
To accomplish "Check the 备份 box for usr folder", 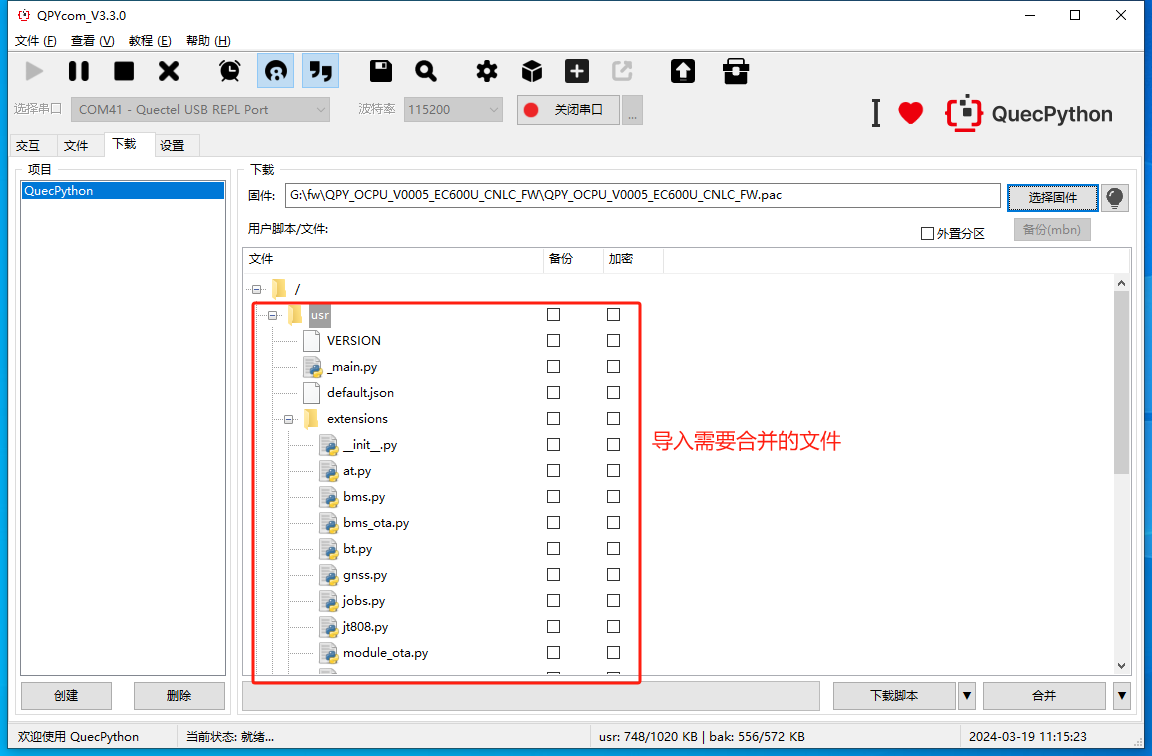I will pyautogui.click(x=553, y=314).
